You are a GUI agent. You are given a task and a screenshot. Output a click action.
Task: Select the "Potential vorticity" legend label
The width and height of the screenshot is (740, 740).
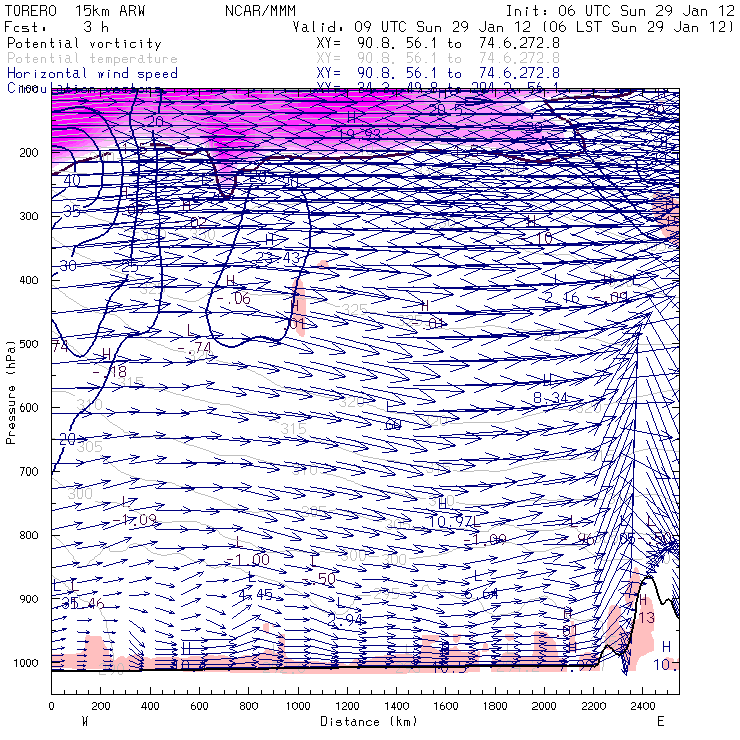coord(84,43)
